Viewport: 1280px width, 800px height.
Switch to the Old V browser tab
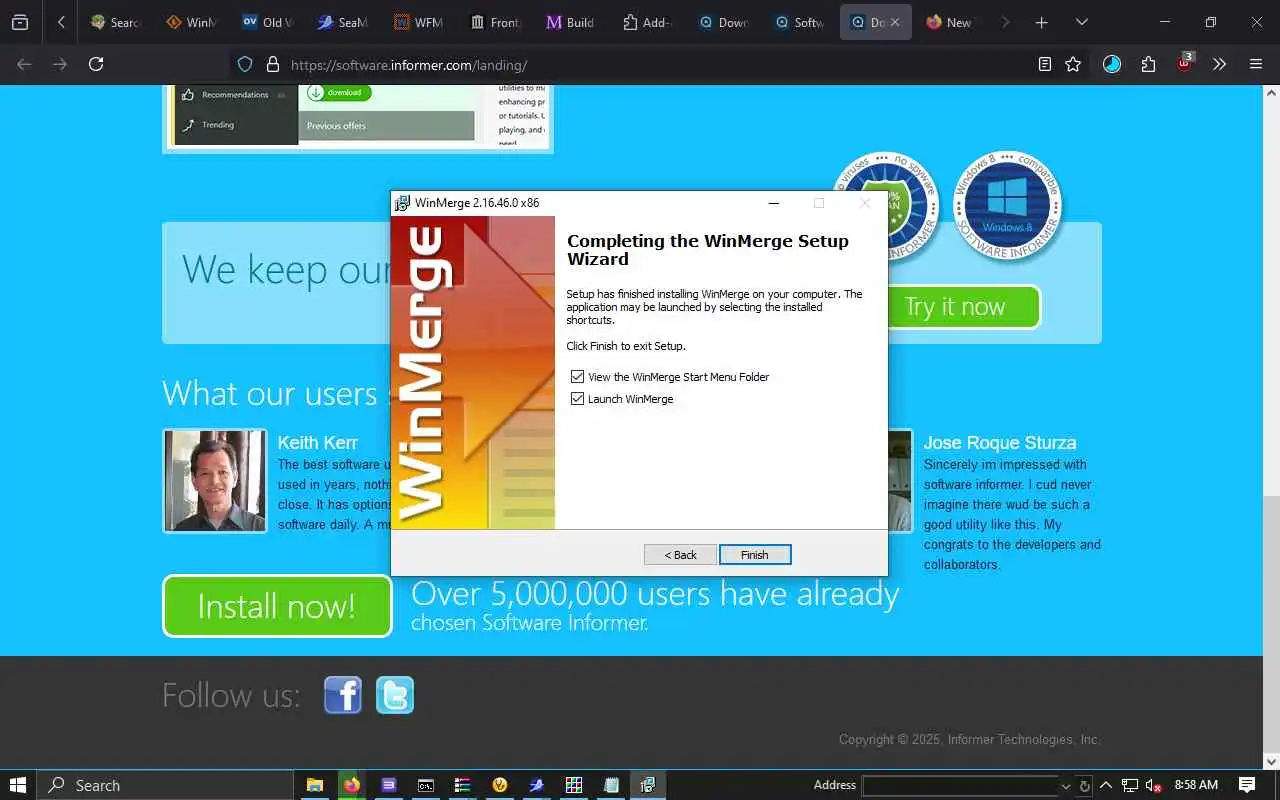(x=267, y=22)
